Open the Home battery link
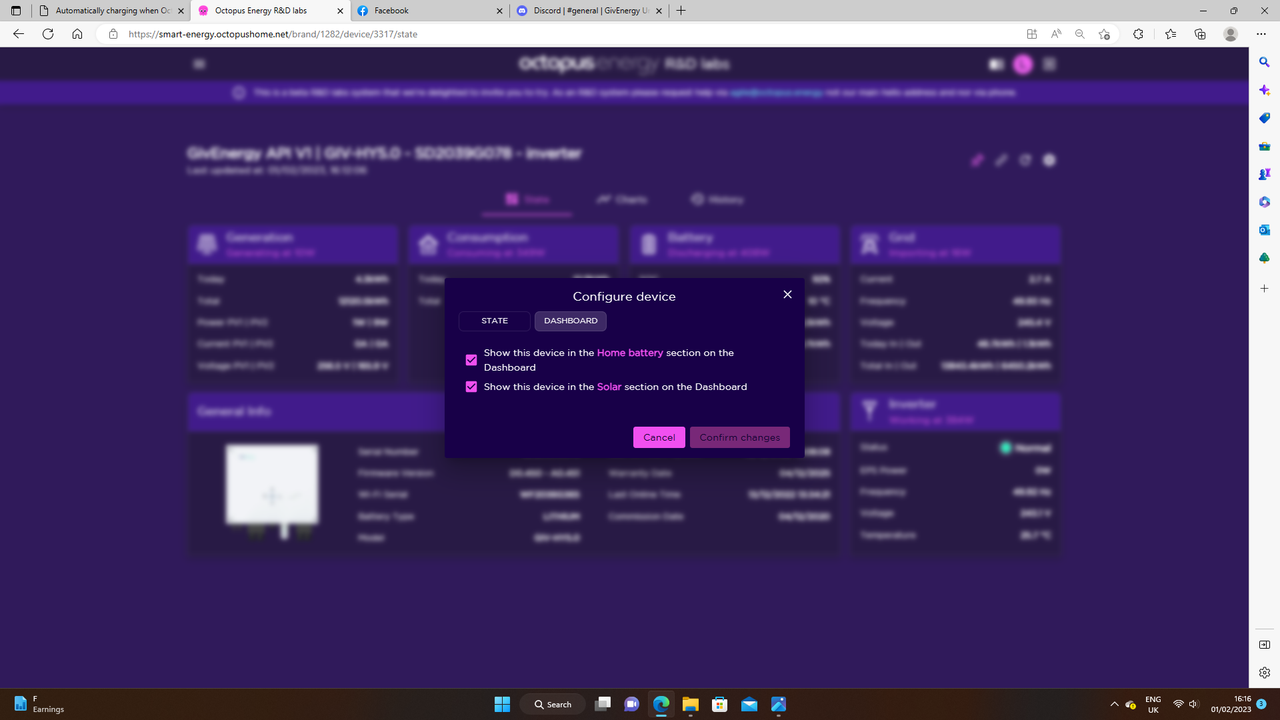 point(630,353)
